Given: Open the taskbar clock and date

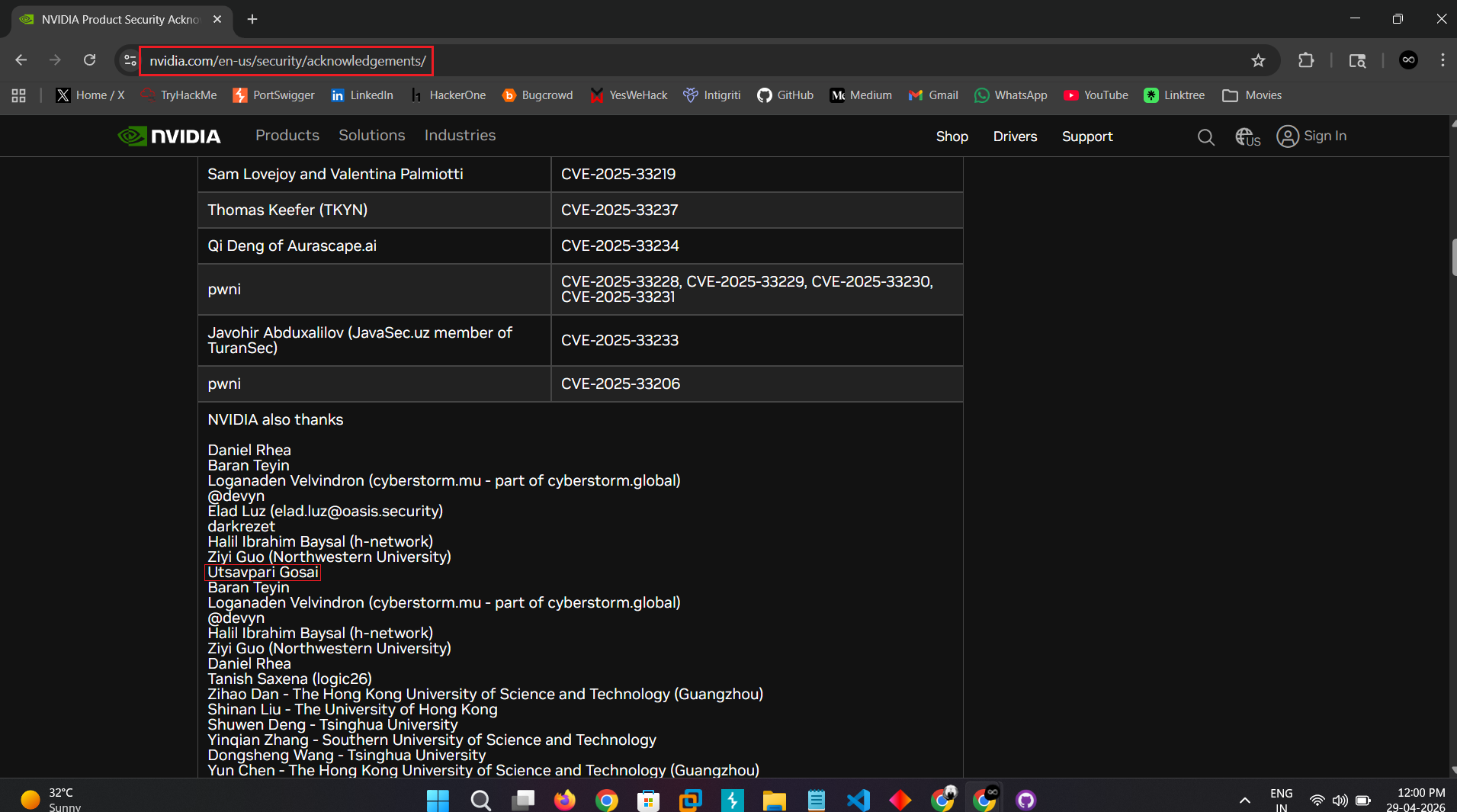Looking at the screenshot, I should tap(1415, 800).
